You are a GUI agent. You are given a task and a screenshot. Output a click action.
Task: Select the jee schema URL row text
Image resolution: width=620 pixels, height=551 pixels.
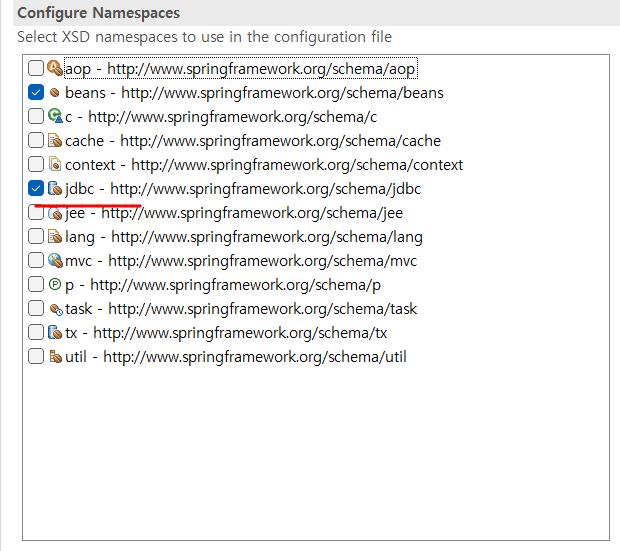(x=234, y=213)
